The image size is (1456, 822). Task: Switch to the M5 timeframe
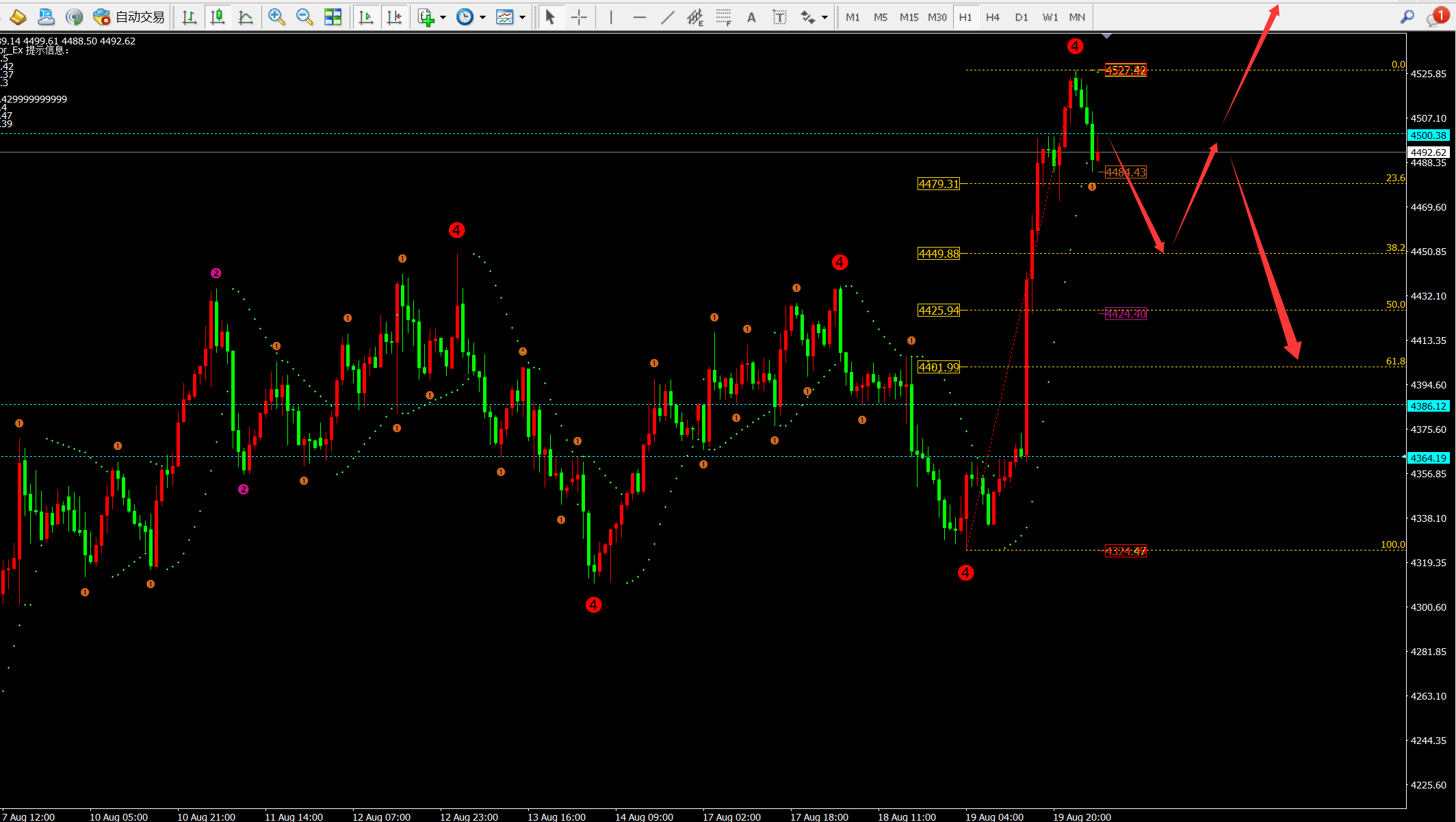point(881,17)
